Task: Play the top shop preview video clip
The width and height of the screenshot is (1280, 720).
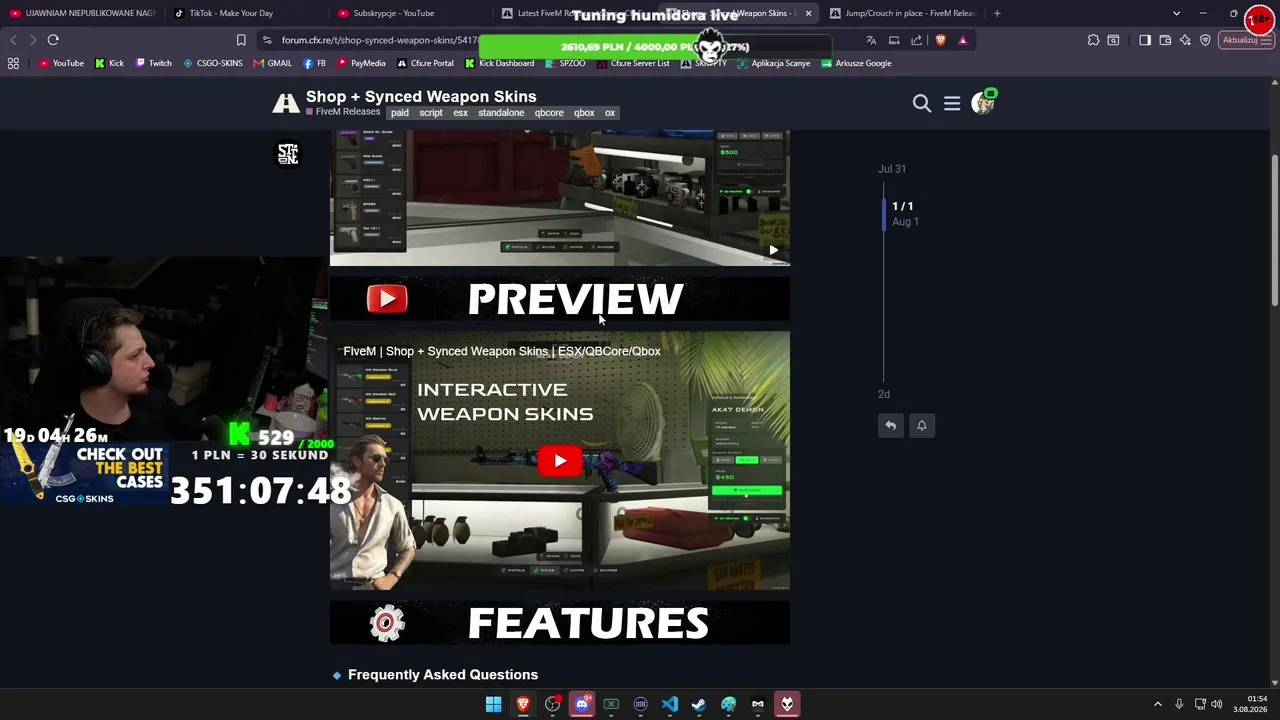Action: coord(773,250)
